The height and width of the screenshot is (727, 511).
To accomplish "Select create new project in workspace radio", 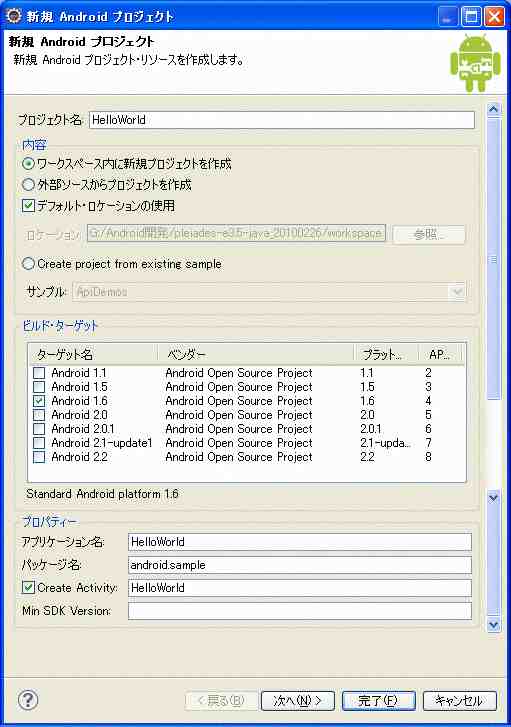I will point(28,164).
